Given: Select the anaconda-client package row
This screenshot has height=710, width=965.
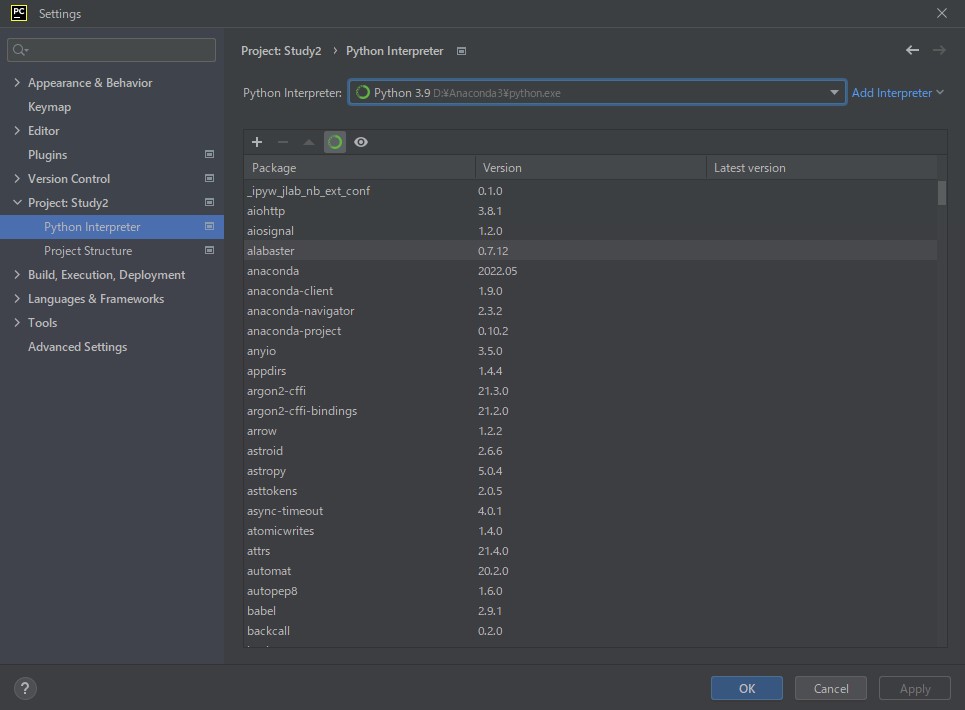Looking at the screenshot, I should pyautogui.click(x=591, y=290).
